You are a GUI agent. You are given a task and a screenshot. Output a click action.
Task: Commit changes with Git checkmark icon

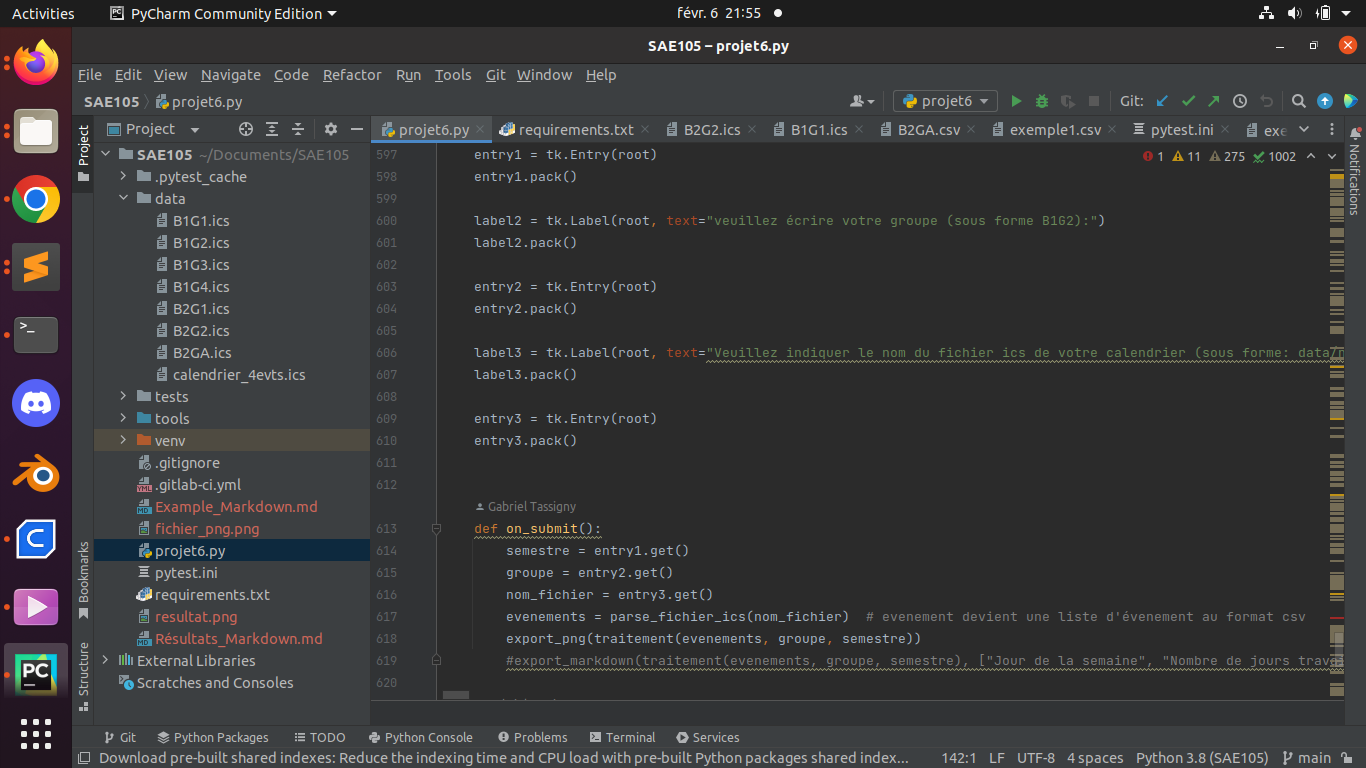click(1188, 101)
